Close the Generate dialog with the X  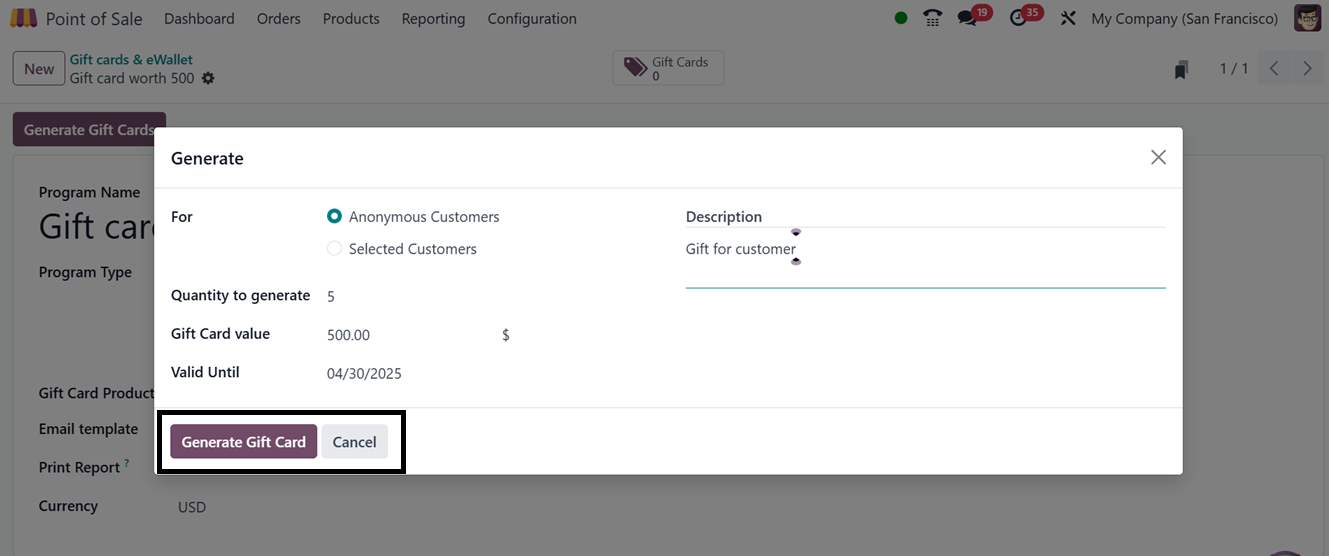coord(1158,157)
